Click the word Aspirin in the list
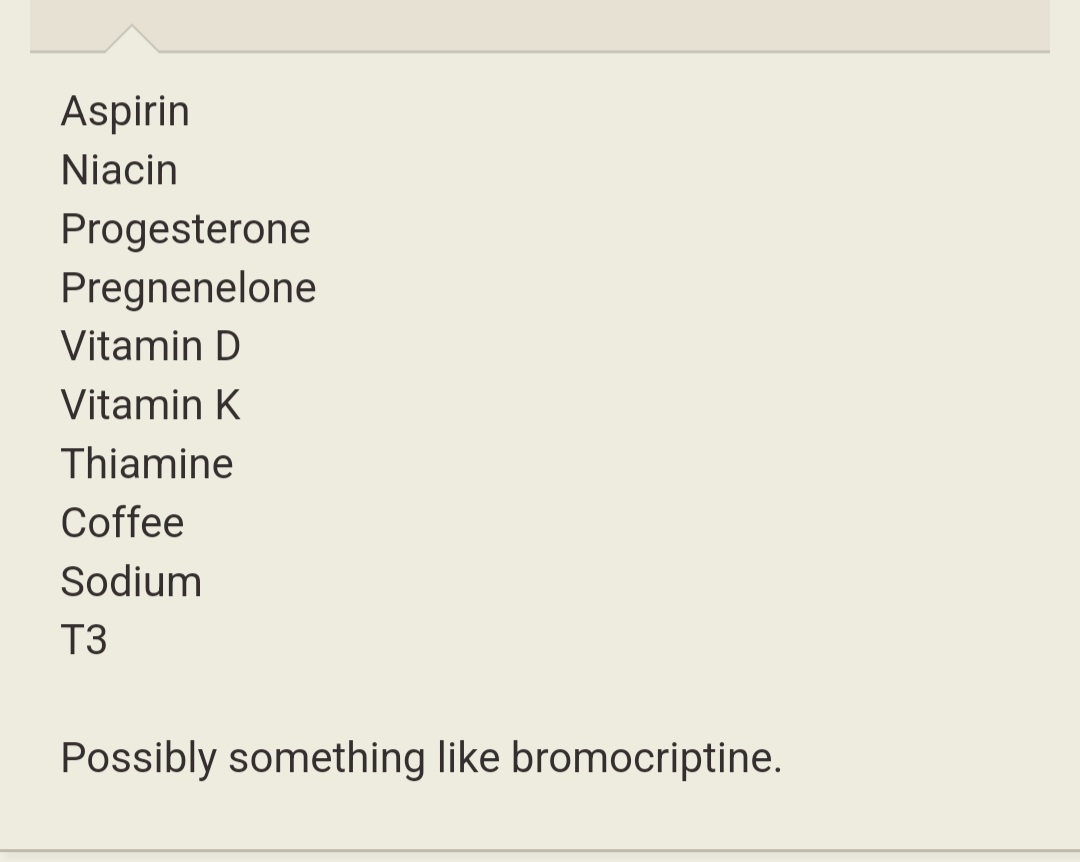This screenshot has height=862, width=1080. 125,112
